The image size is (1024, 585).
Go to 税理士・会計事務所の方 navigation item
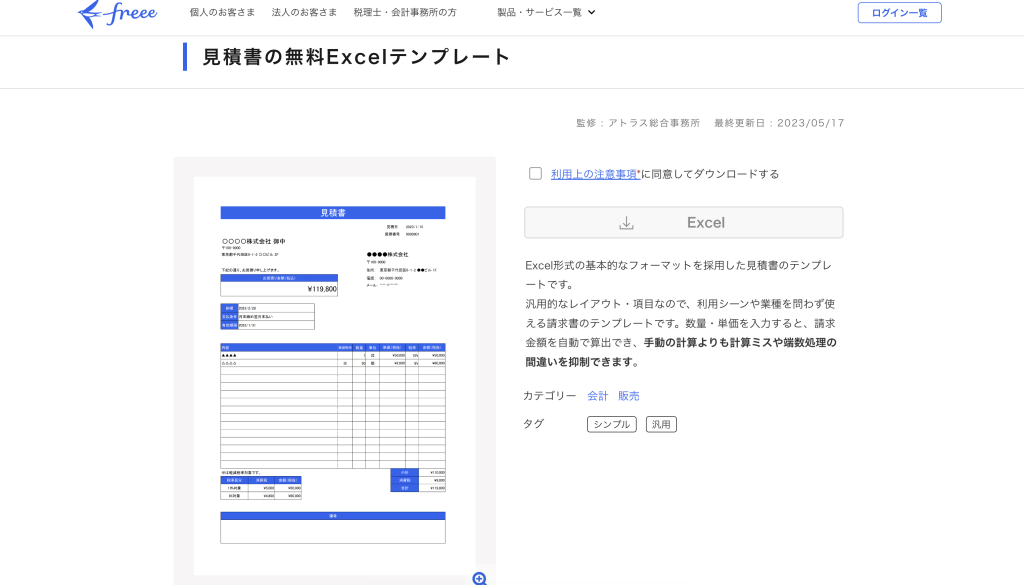405,12
